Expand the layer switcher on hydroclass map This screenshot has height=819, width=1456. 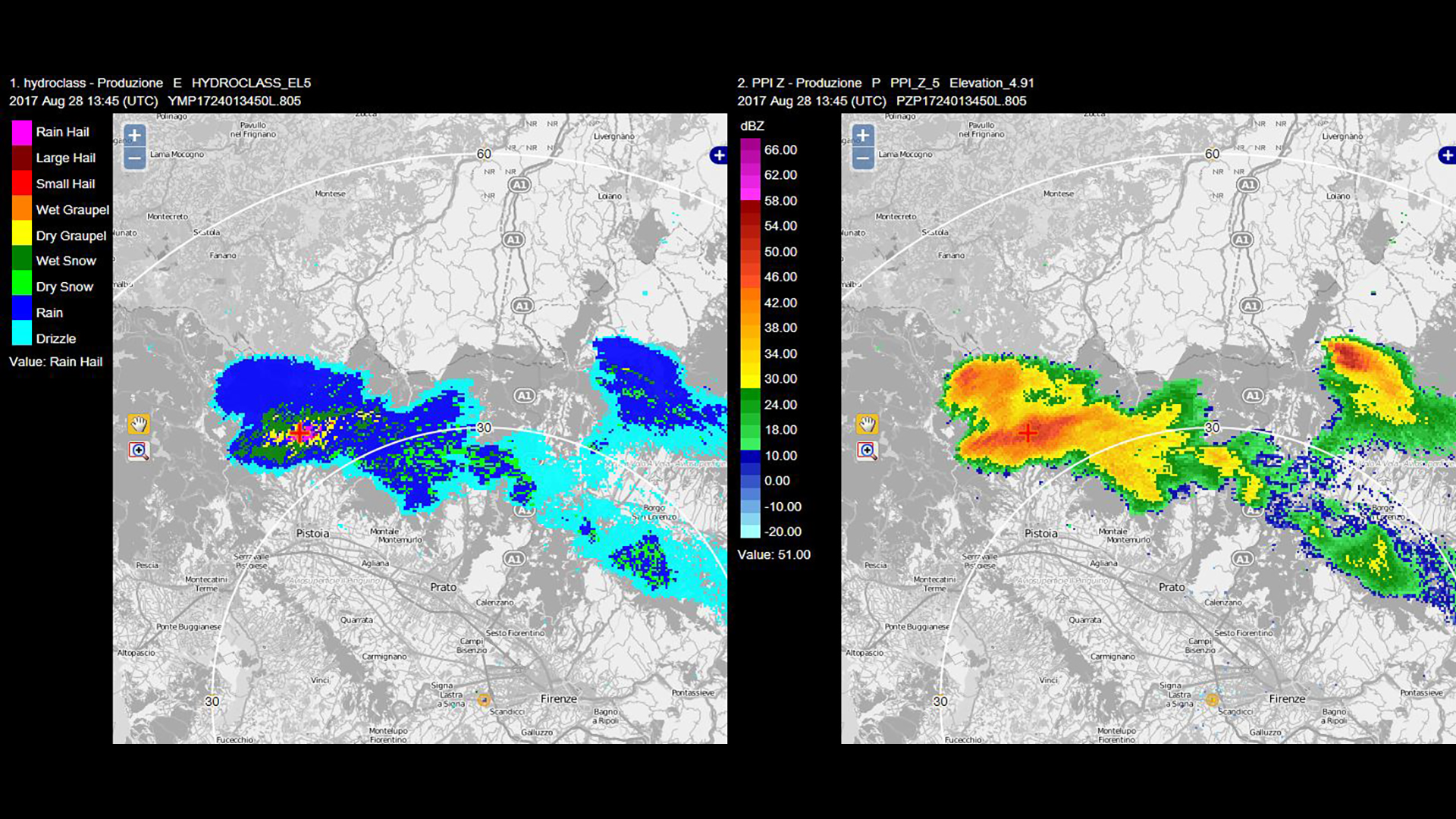(x=718, y=155)
